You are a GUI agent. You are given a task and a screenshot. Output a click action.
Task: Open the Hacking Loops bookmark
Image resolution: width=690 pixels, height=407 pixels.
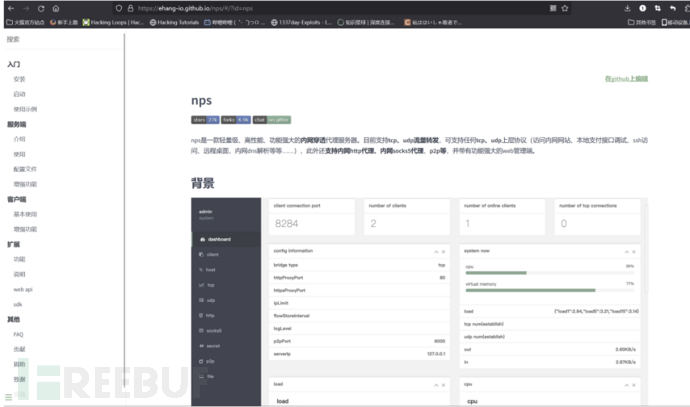pos(114,22)
